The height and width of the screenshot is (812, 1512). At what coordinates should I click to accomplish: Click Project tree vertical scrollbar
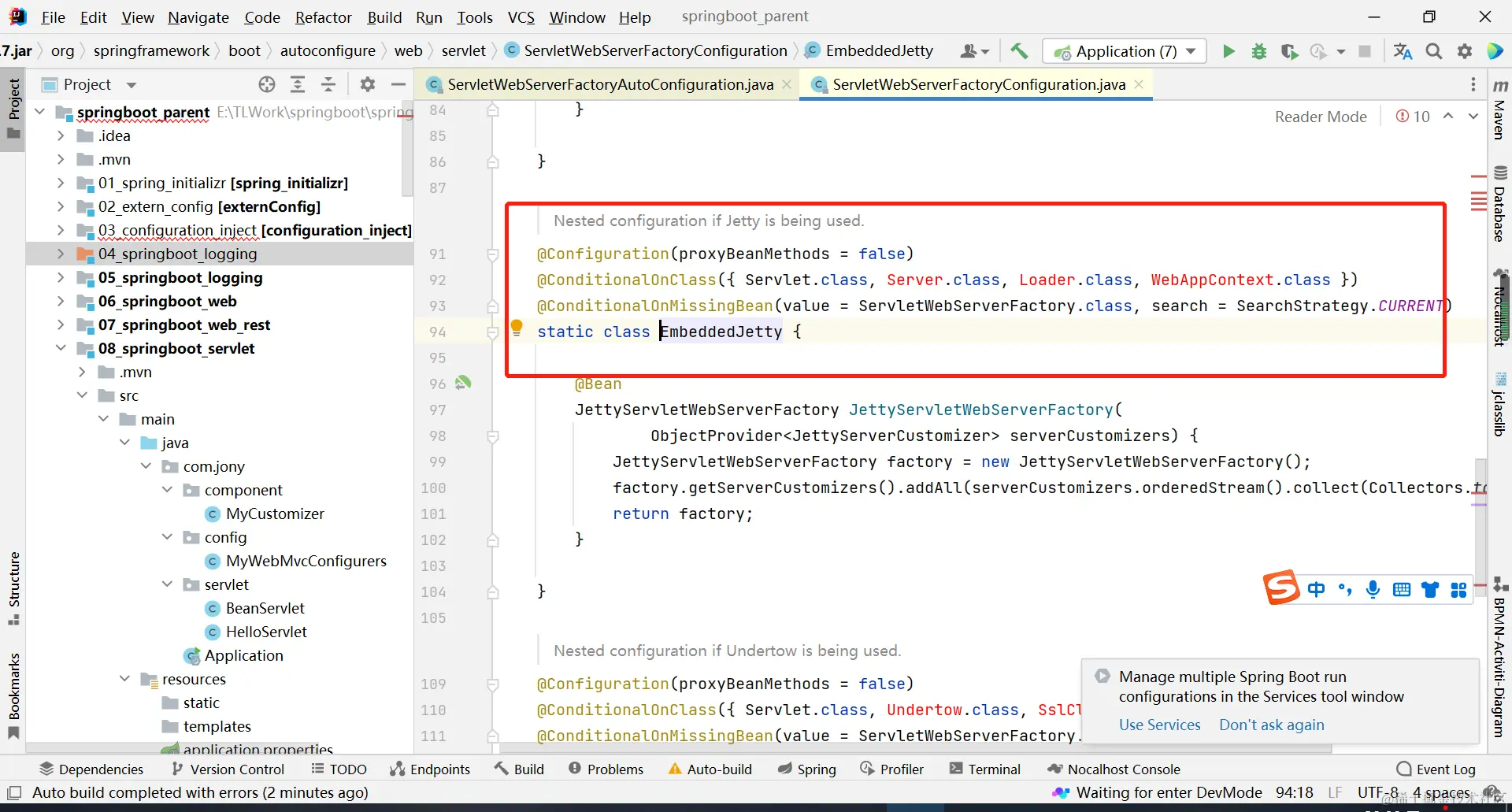tap(407, 150)
